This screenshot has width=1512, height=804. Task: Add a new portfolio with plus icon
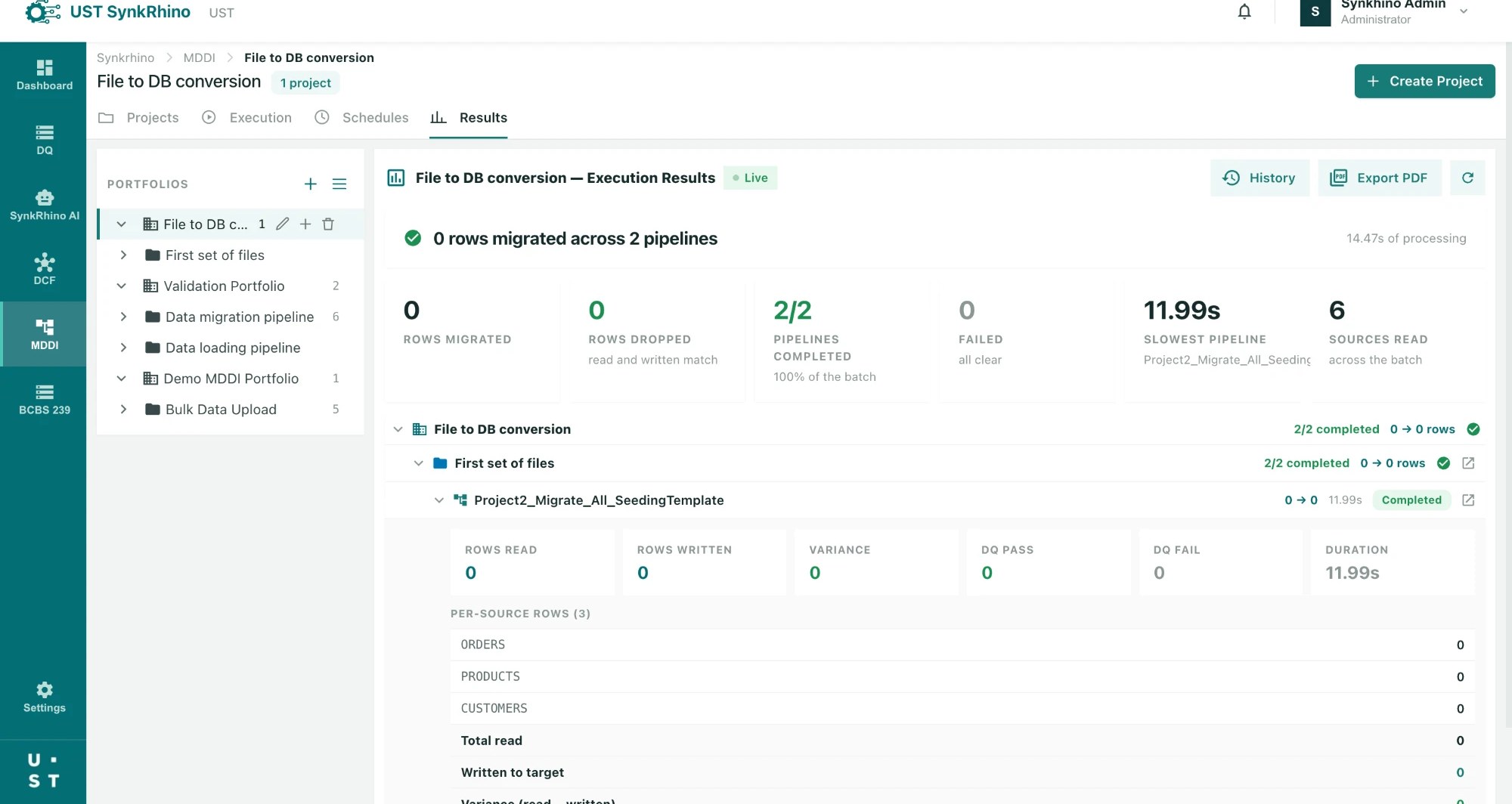[x=310, y=184]
